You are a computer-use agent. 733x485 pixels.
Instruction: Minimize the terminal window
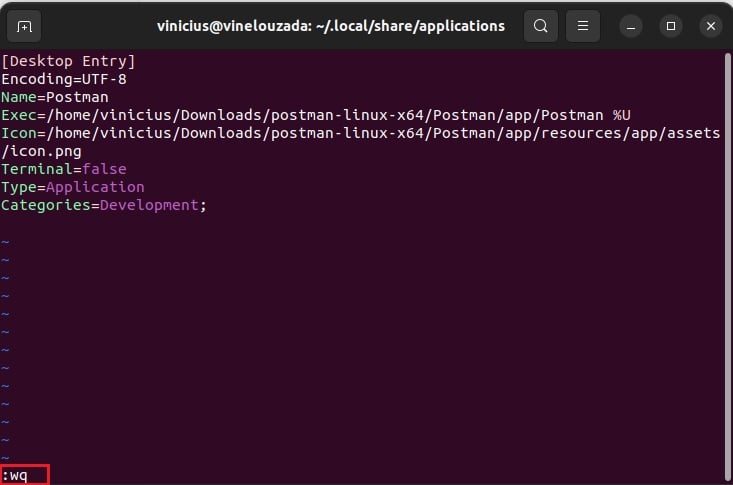[631, 26]
